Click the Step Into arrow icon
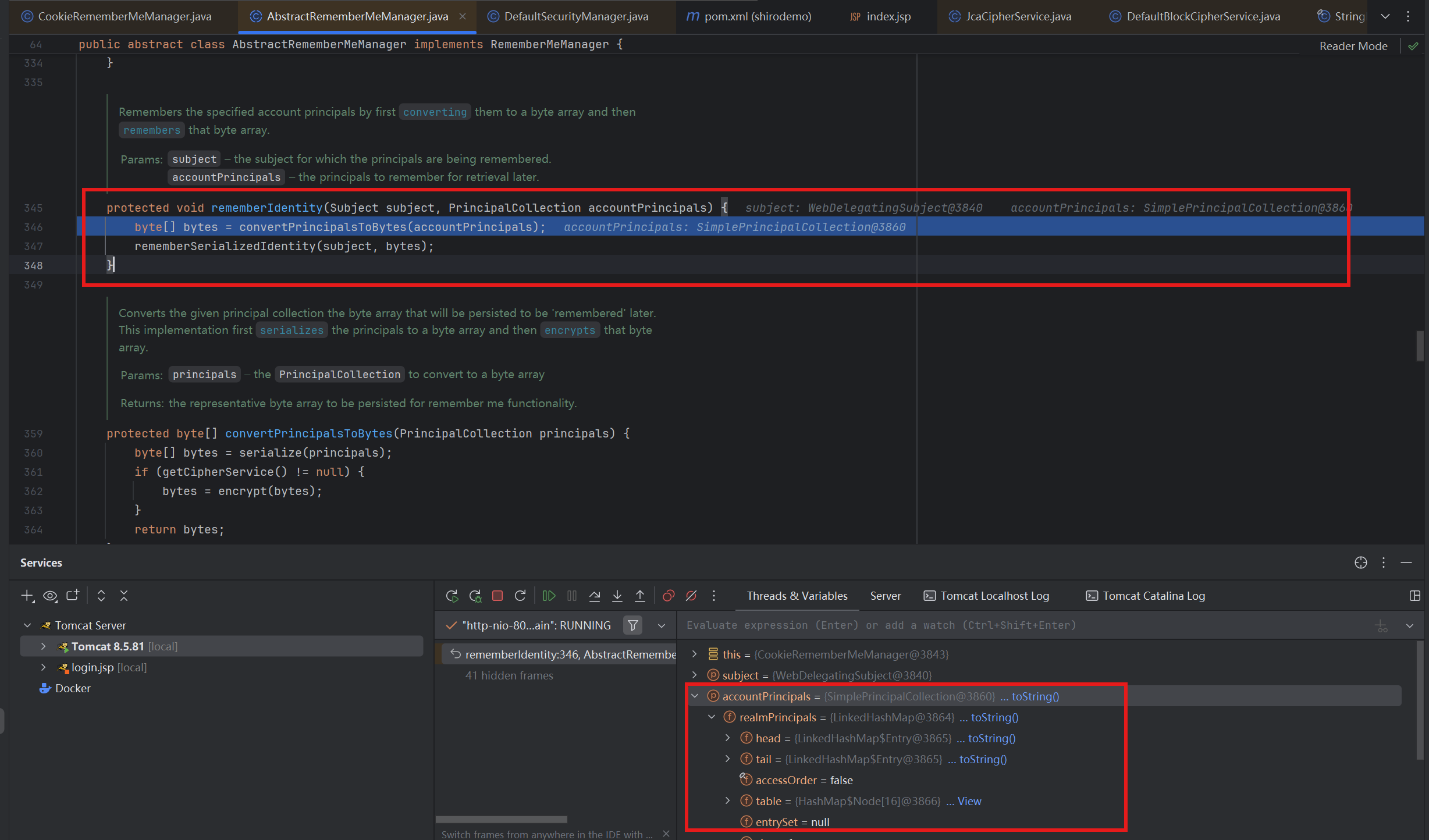The width and height of the screenshot is (1429, 840). coord(617,596)
